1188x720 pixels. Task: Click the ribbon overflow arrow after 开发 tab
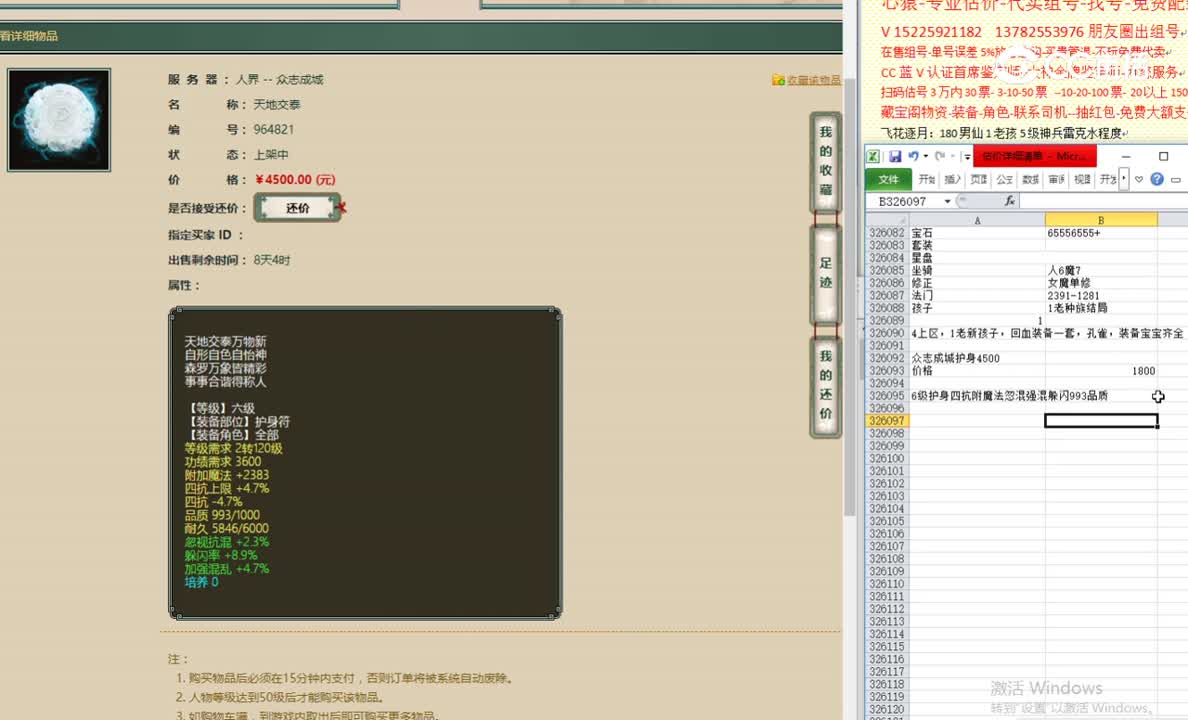click(x=1123, y=180)
